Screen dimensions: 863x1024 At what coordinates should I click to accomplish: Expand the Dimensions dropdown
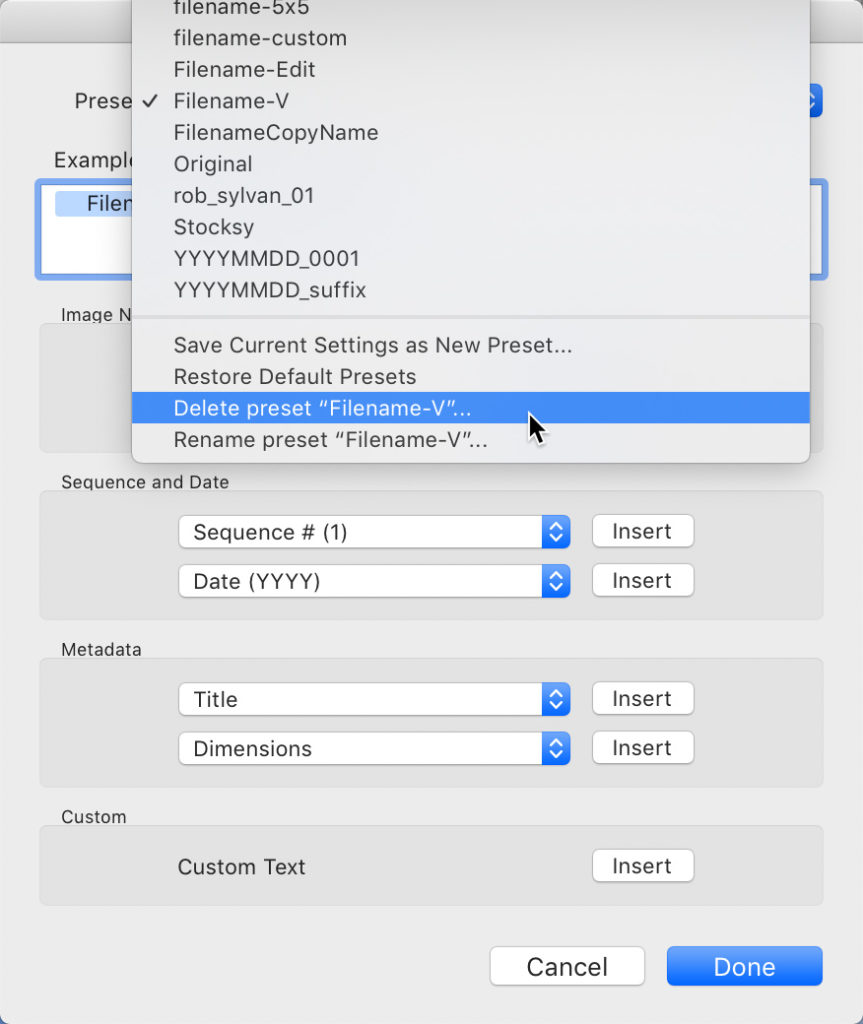pos(374,748)
